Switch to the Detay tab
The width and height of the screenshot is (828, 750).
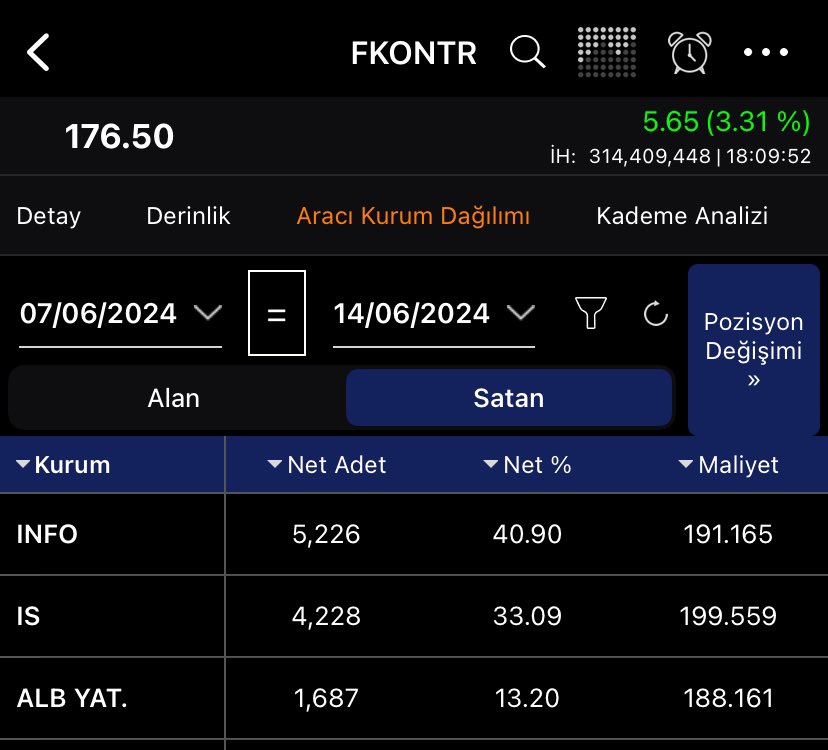48,215
